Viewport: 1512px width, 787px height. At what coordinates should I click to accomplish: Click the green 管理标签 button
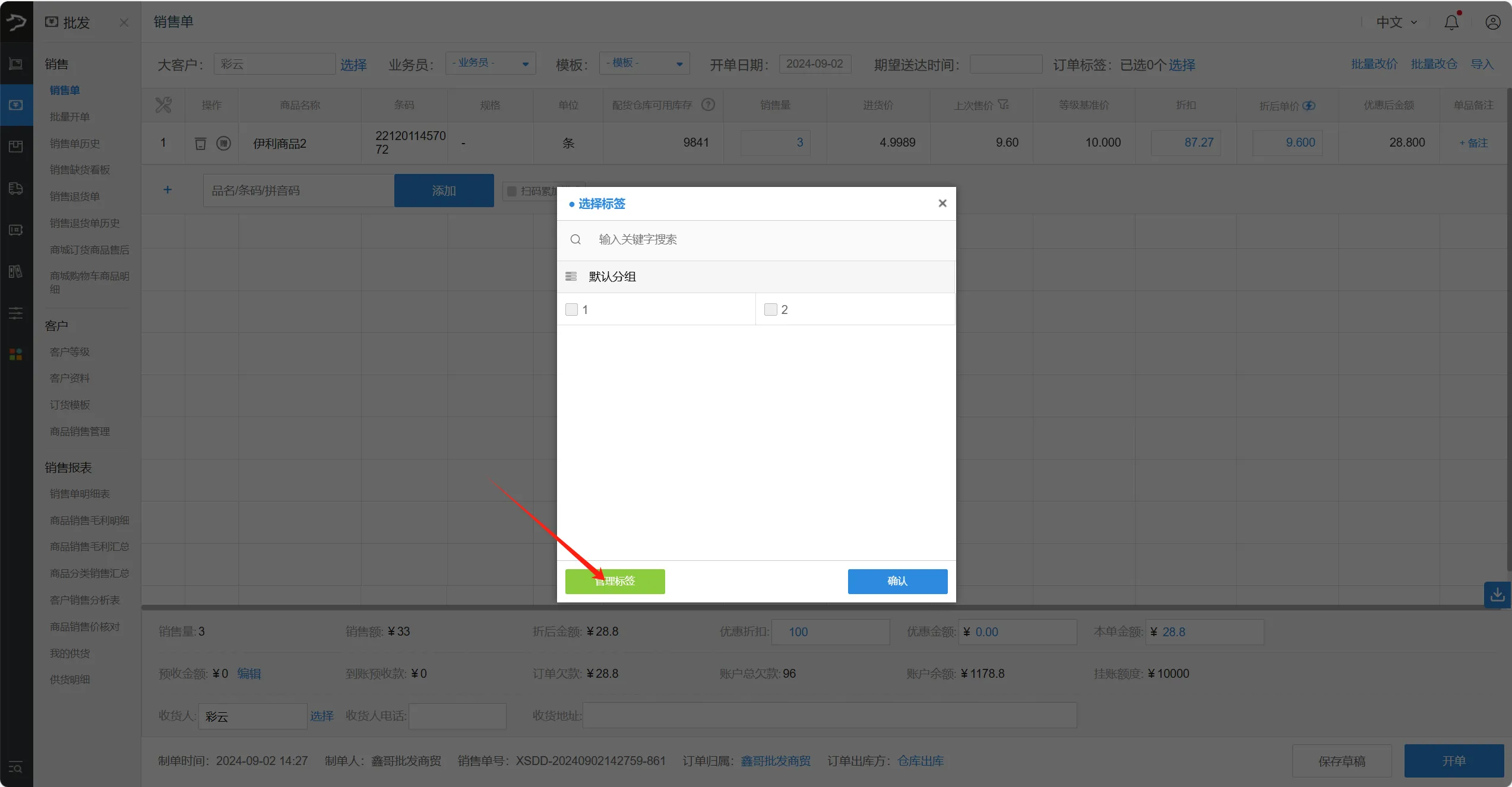[x=615, y=581]
